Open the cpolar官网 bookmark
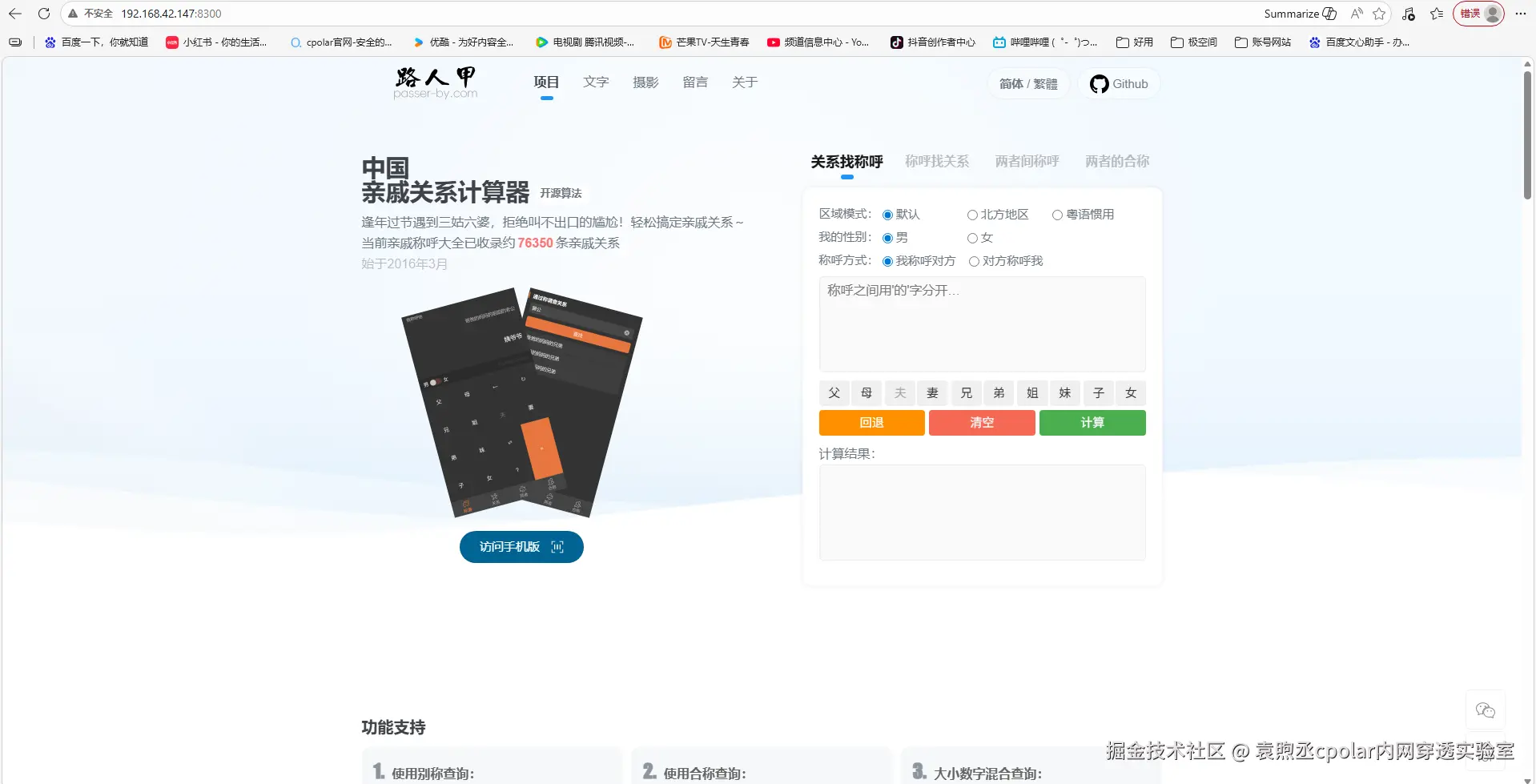The width and height of the screenshot is (1536, 784). pos(341,42)
